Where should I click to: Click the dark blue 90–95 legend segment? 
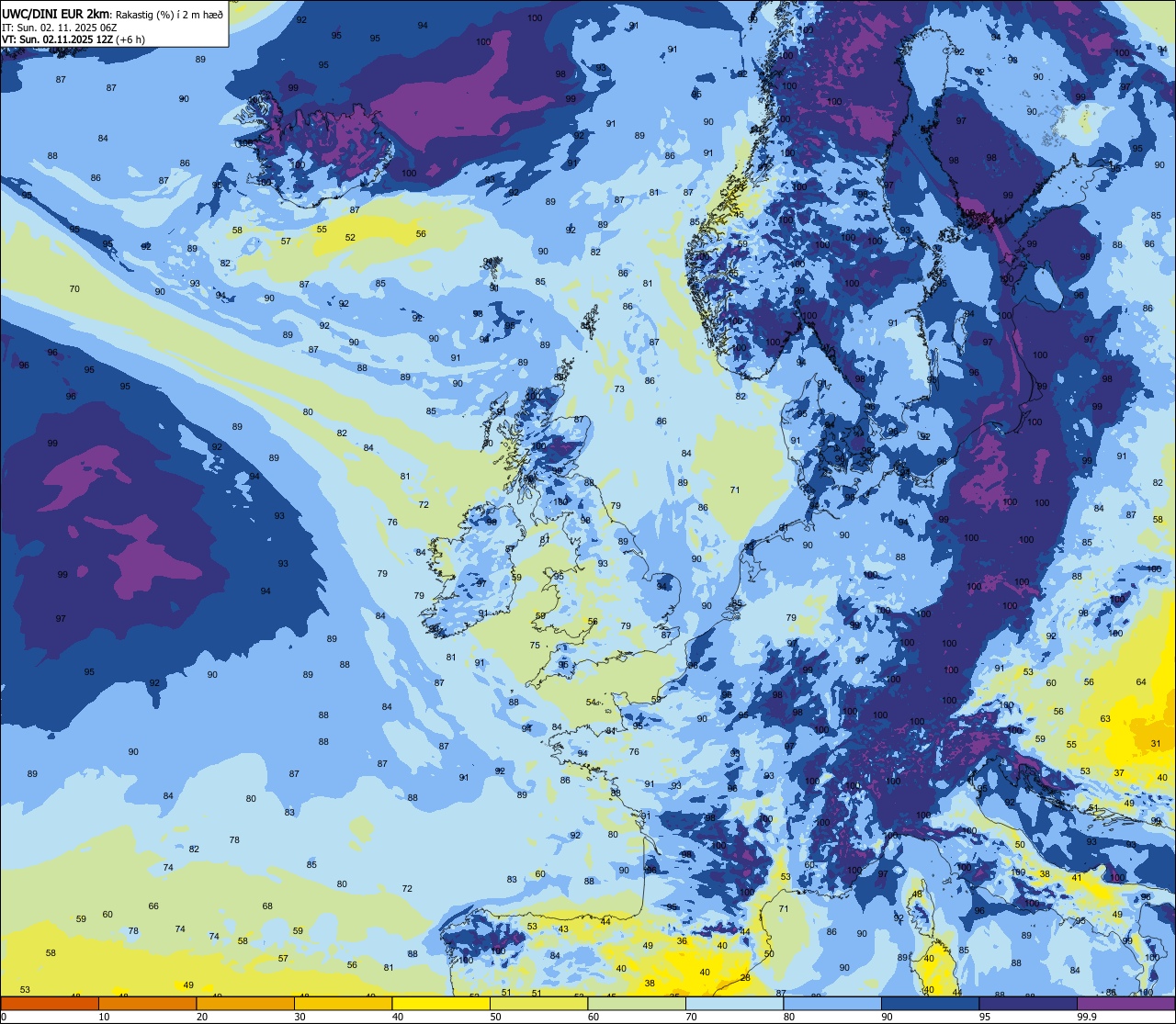tap(930, 1003)
